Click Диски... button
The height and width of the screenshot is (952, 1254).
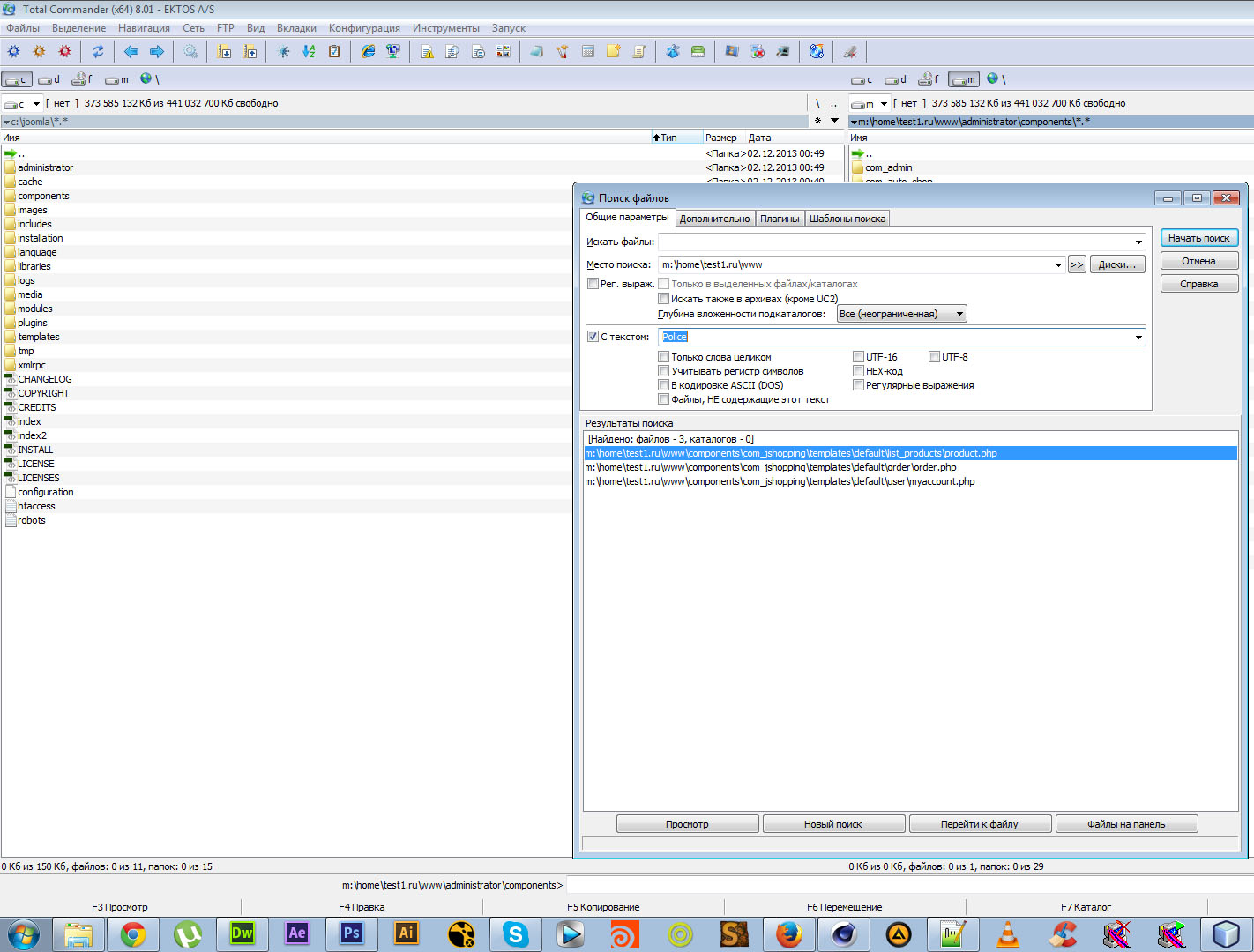(1117, 264)
